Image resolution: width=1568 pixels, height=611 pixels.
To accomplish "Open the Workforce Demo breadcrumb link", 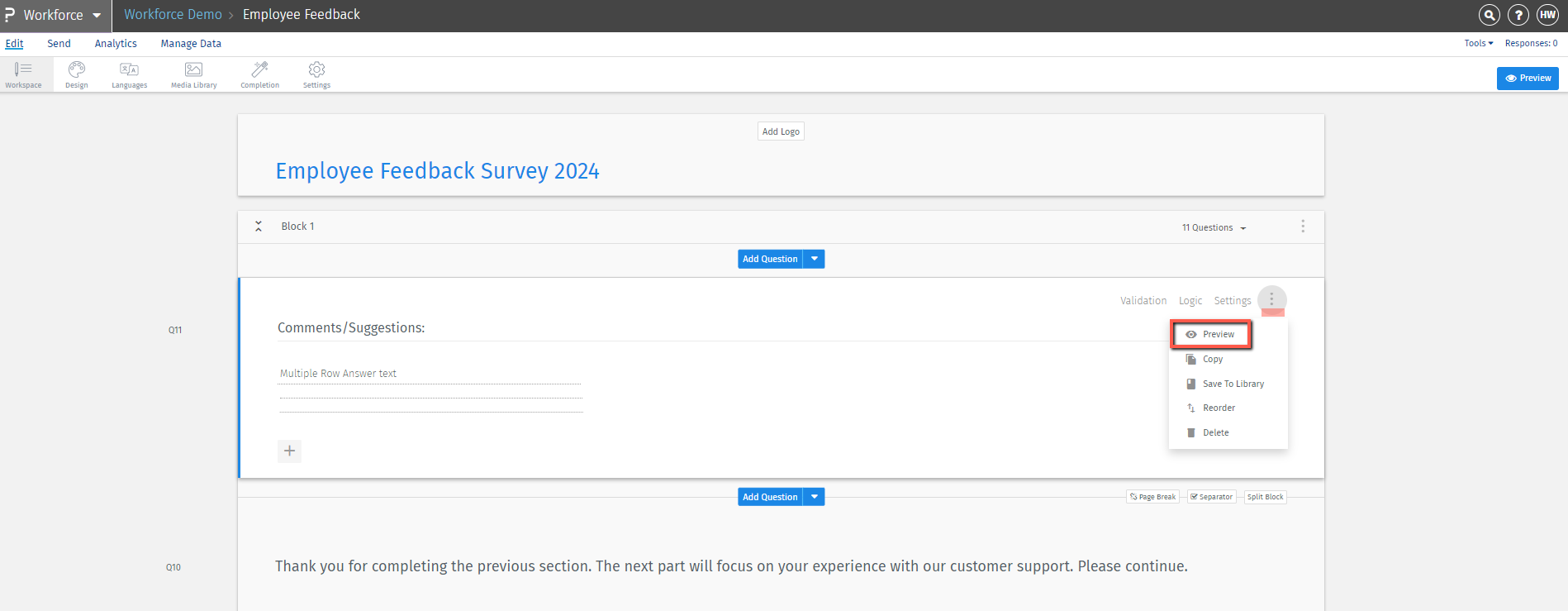I will click(173, 15).
